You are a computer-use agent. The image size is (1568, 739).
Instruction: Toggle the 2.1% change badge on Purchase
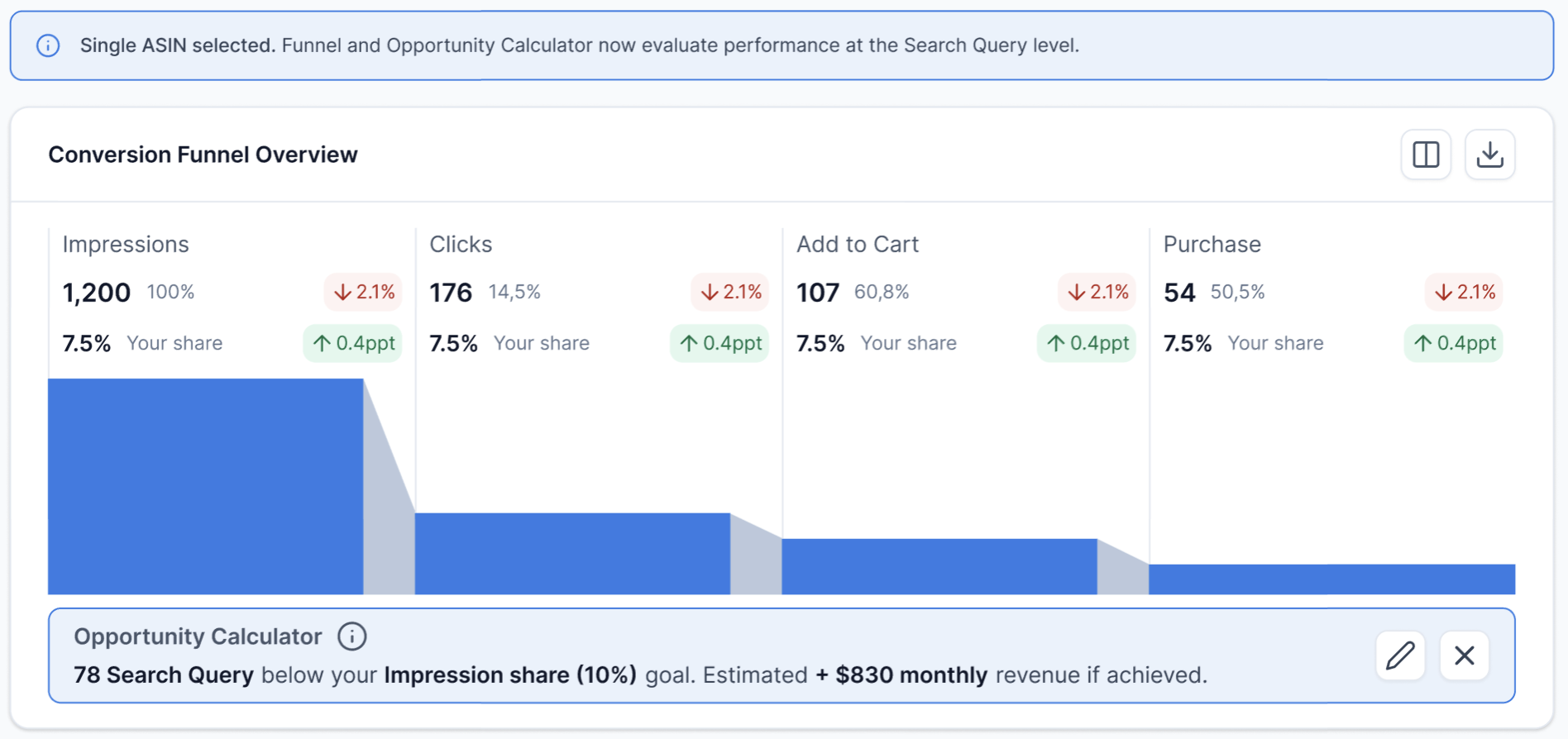pyautogui.click(x=1464, y=292)
